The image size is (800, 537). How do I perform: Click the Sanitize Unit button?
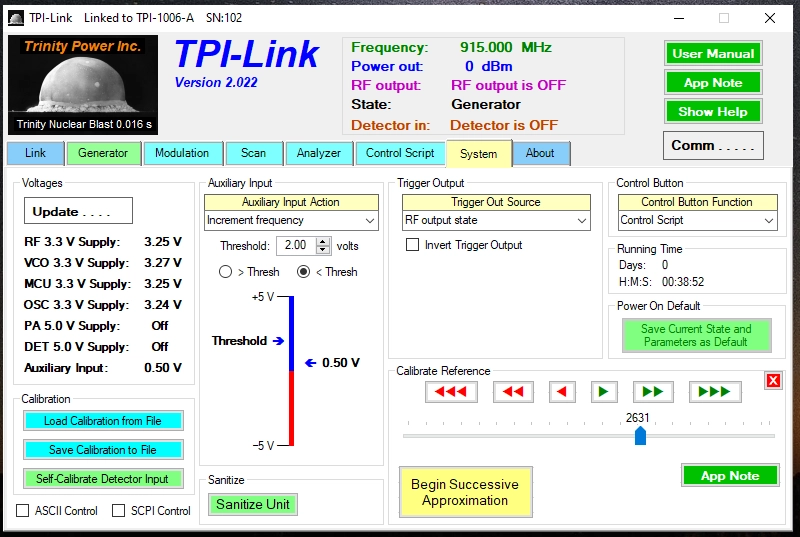pos(253,504)
